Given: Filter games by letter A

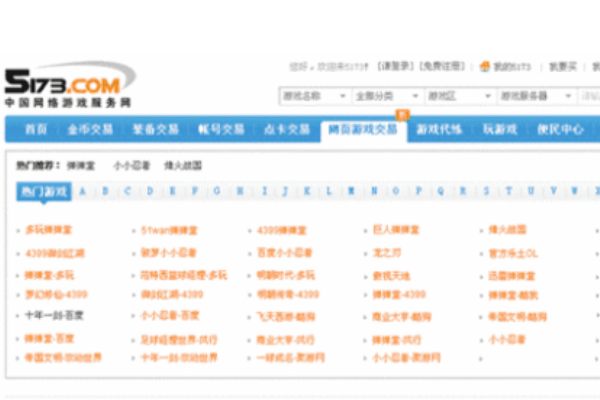Looking at the screenshot, I should point(82,191).
